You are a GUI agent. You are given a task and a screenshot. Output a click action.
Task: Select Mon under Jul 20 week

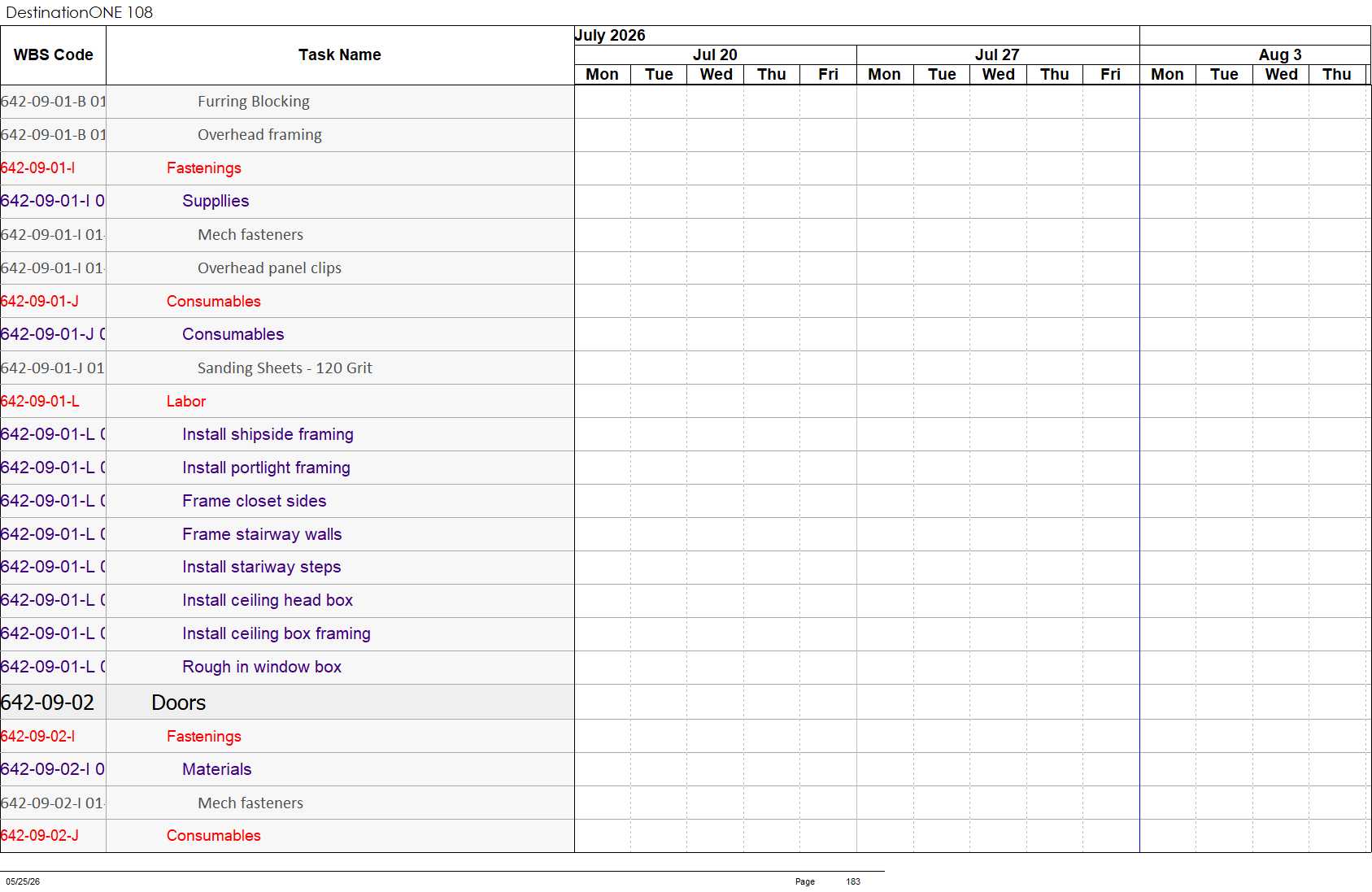coord(602,75)
